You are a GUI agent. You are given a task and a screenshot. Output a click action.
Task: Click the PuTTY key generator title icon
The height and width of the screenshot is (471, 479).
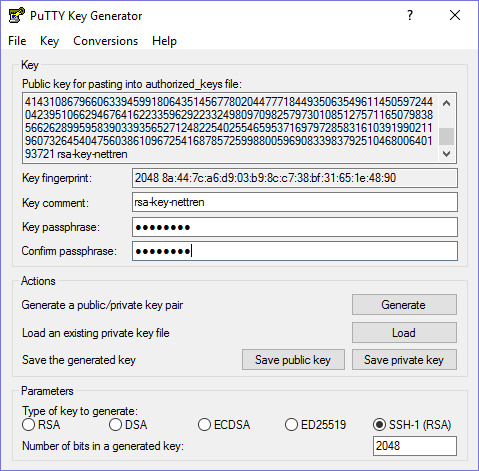click(17, 15)
